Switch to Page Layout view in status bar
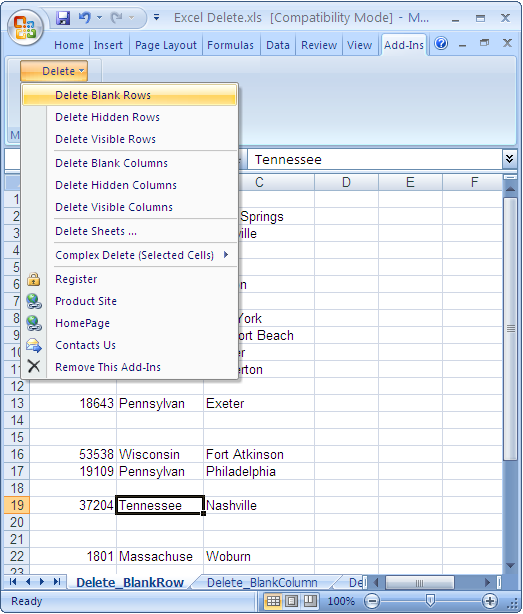 [291, 601]
